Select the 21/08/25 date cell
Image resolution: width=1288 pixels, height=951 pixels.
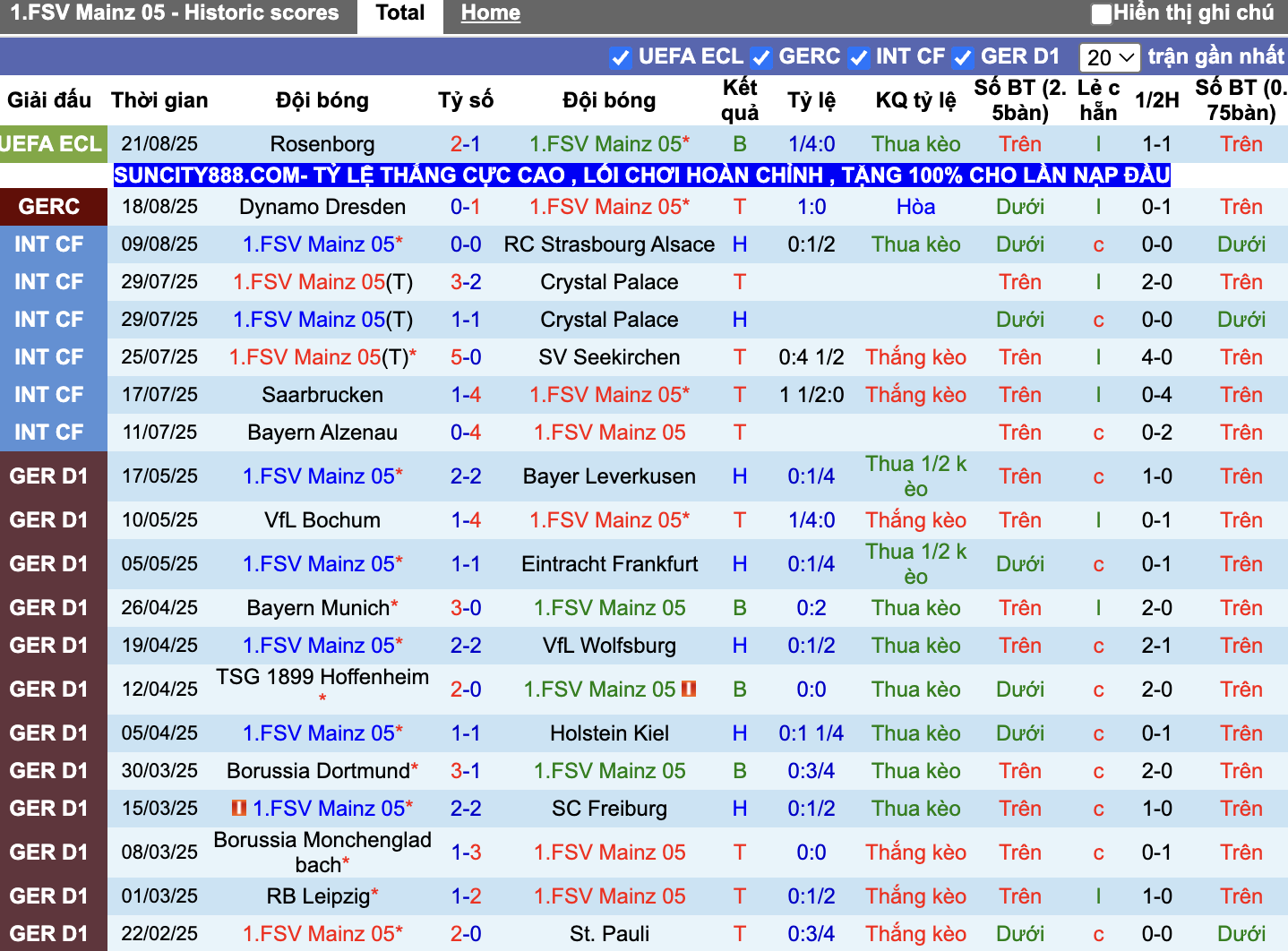tap(159, 144)
